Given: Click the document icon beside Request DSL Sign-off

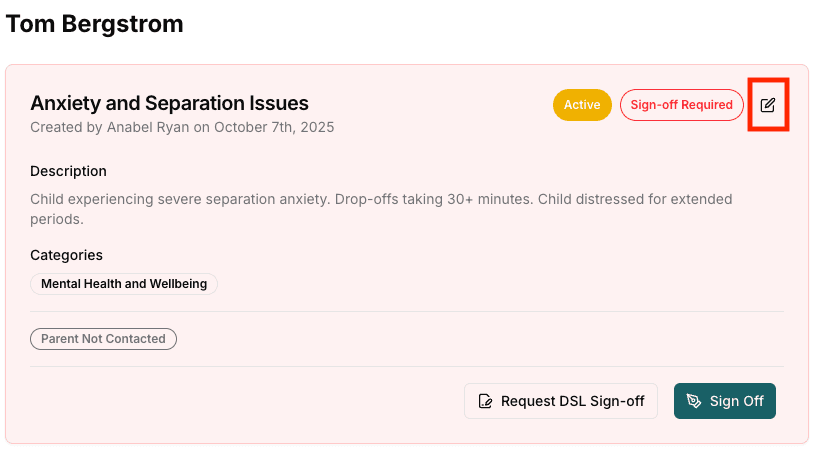Looking at the screenshot, I should 486,401.
